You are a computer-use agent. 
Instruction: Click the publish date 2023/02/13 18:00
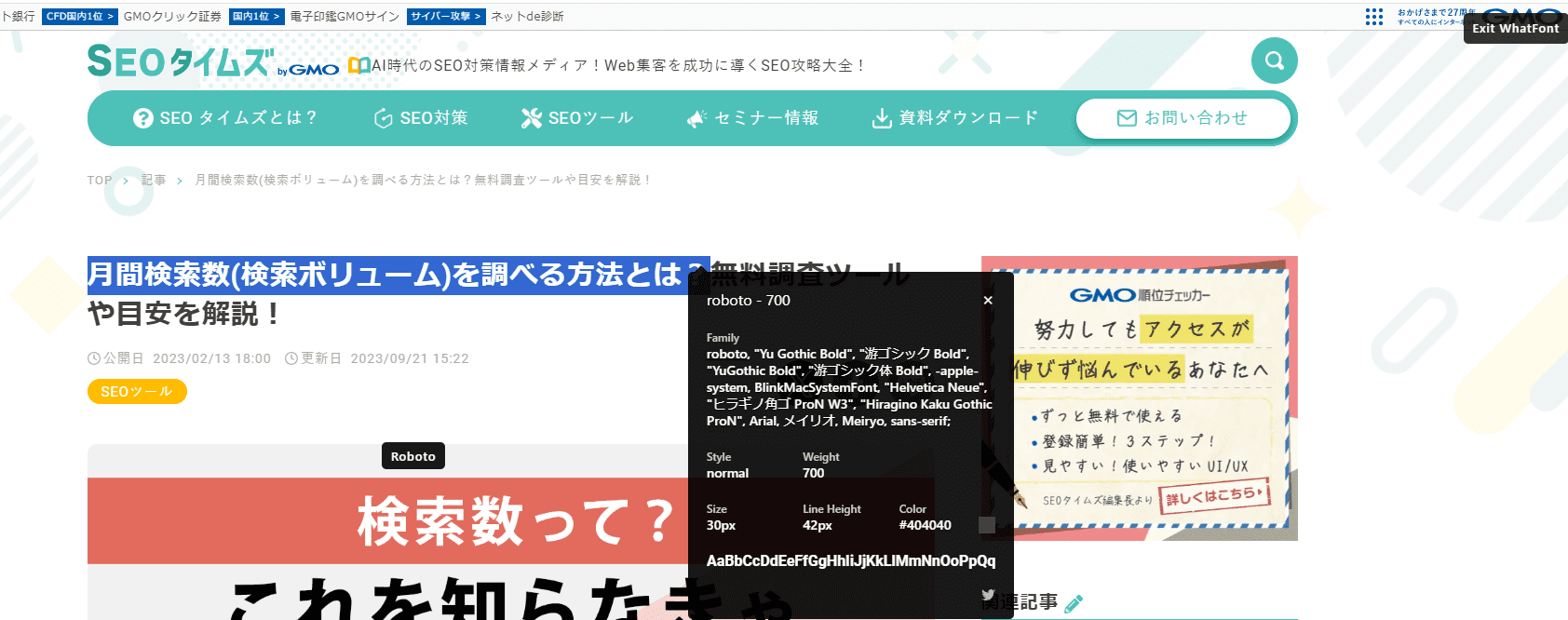(x=211, y=358)
